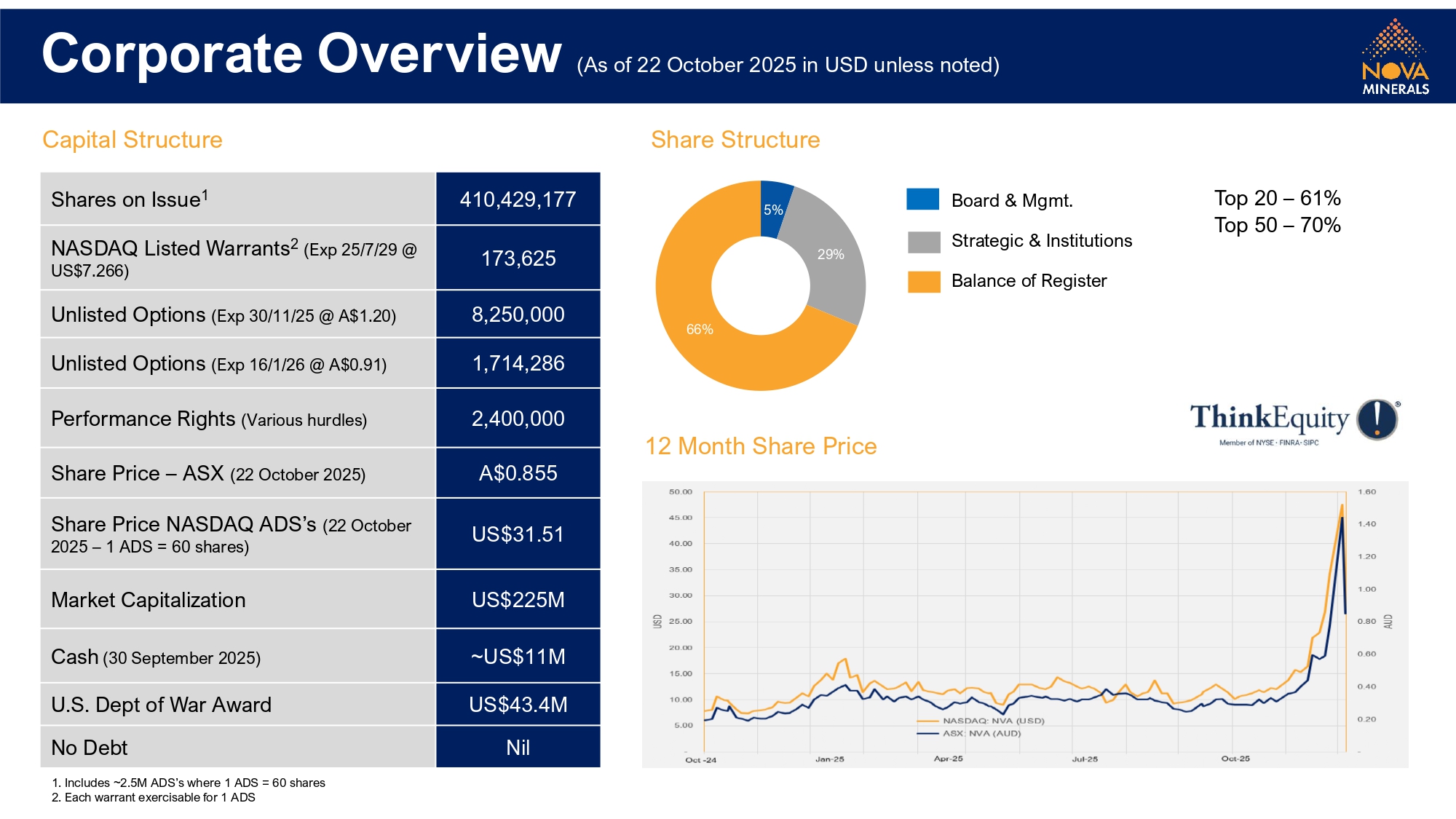Click the Nova Minerals logo
This screenshot has height=819, width=1456.
point(1395,57)
